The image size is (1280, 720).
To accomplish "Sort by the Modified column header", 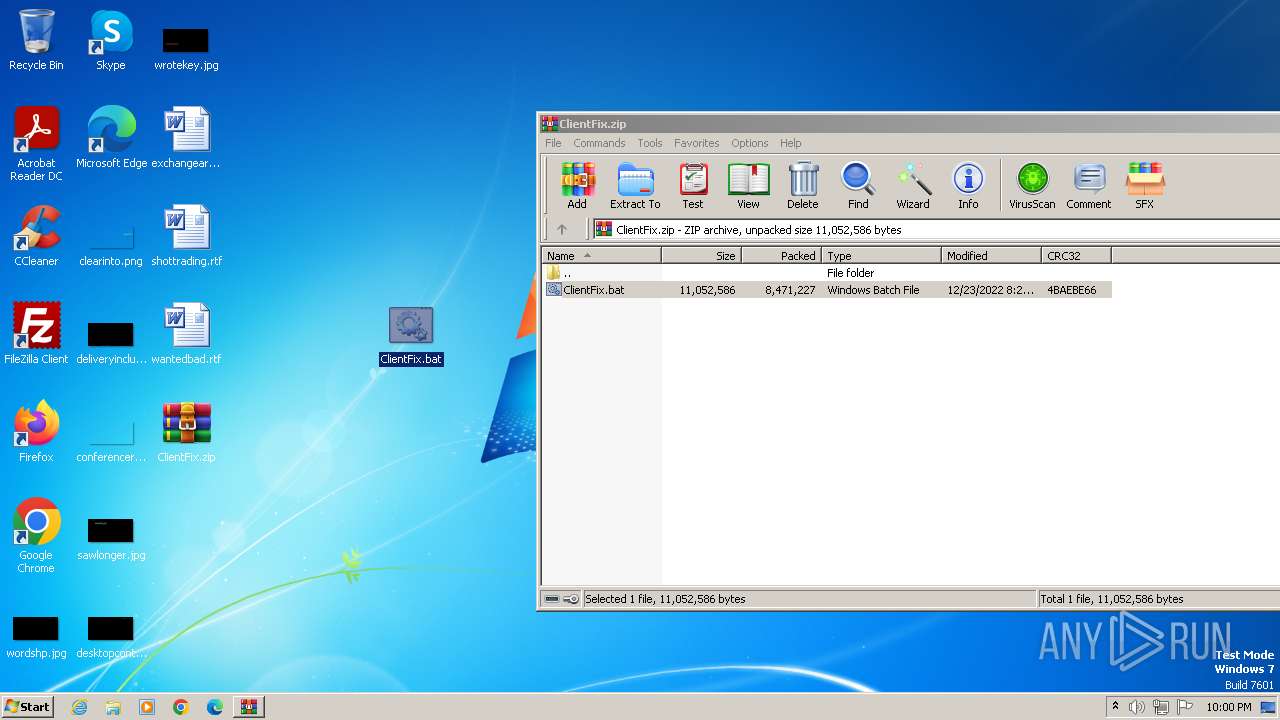I will (991, 256).
